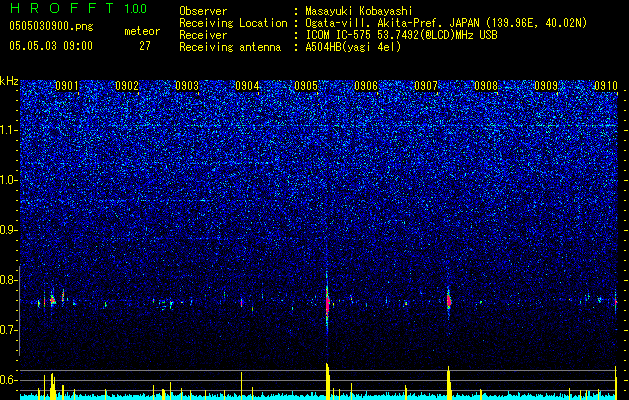The image size is (629, 400).
Task: Click the date stamp 05.05.03 09:00
Action: tap(51, 46)
